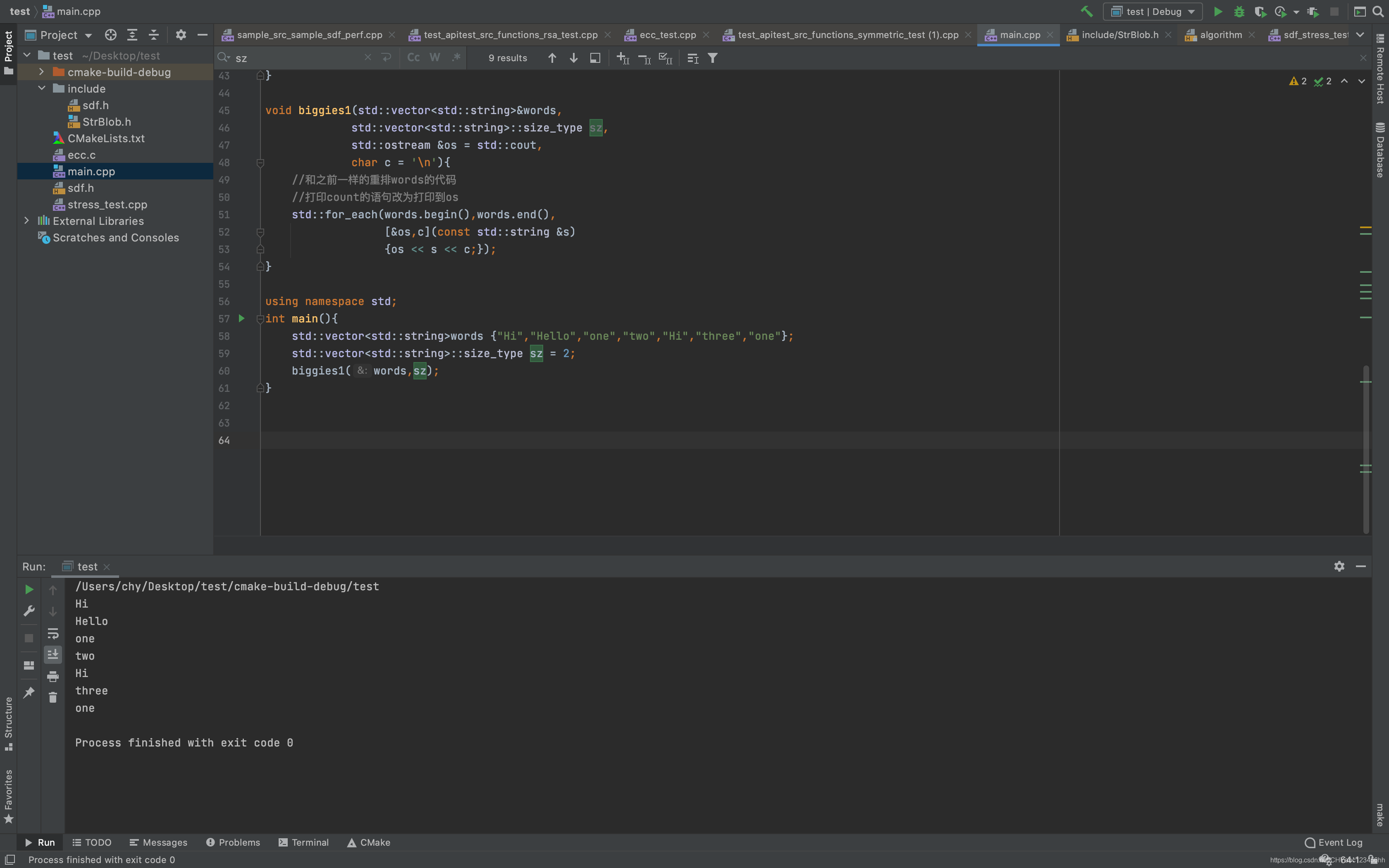The image size is (1389, 868).
Task: Click the run gutter arrow beside main()
Action: click(242, 319)
